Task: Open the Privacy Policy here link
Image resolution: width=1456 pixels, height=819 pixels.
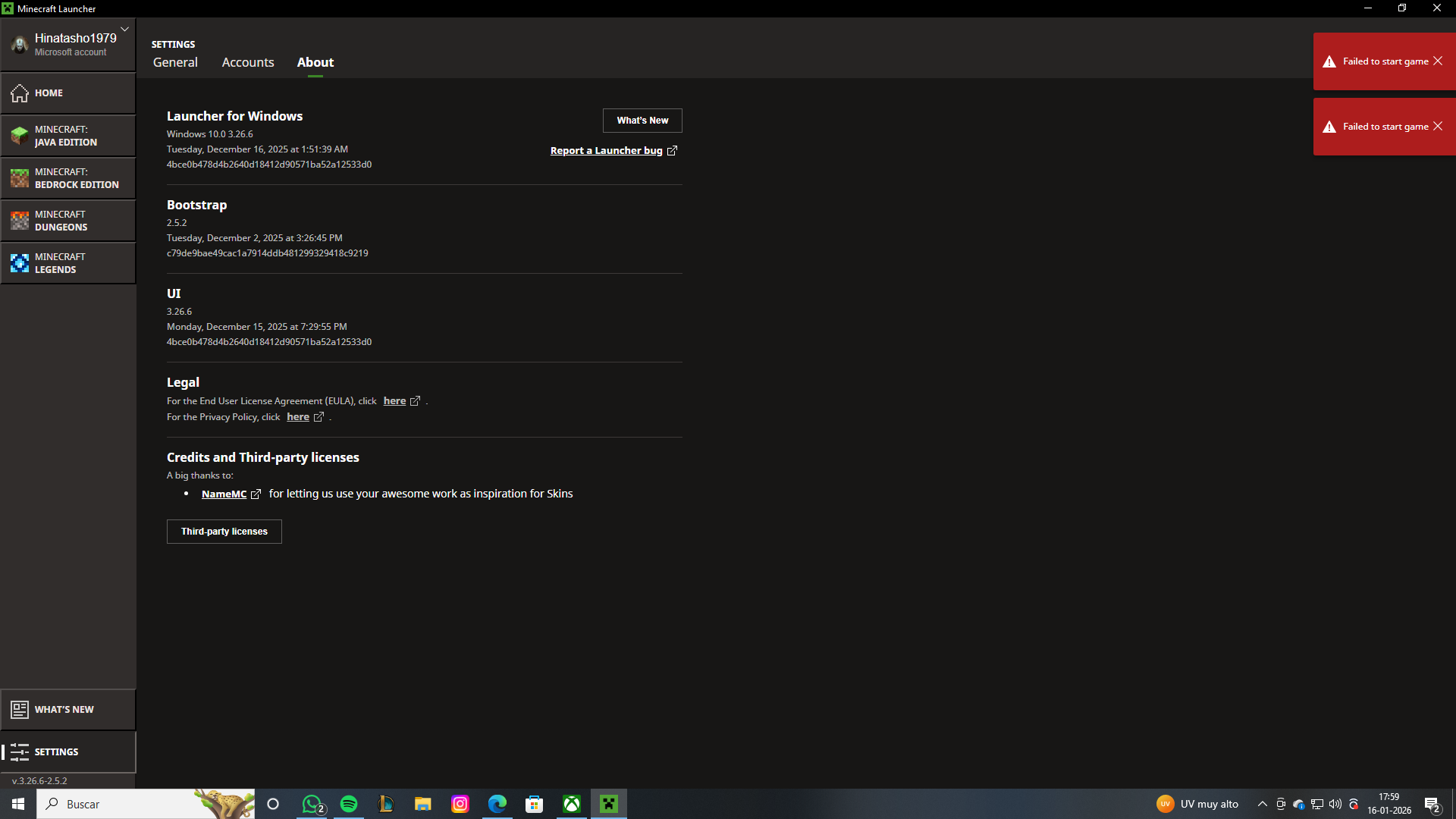Action: click(x=298, y=417)
